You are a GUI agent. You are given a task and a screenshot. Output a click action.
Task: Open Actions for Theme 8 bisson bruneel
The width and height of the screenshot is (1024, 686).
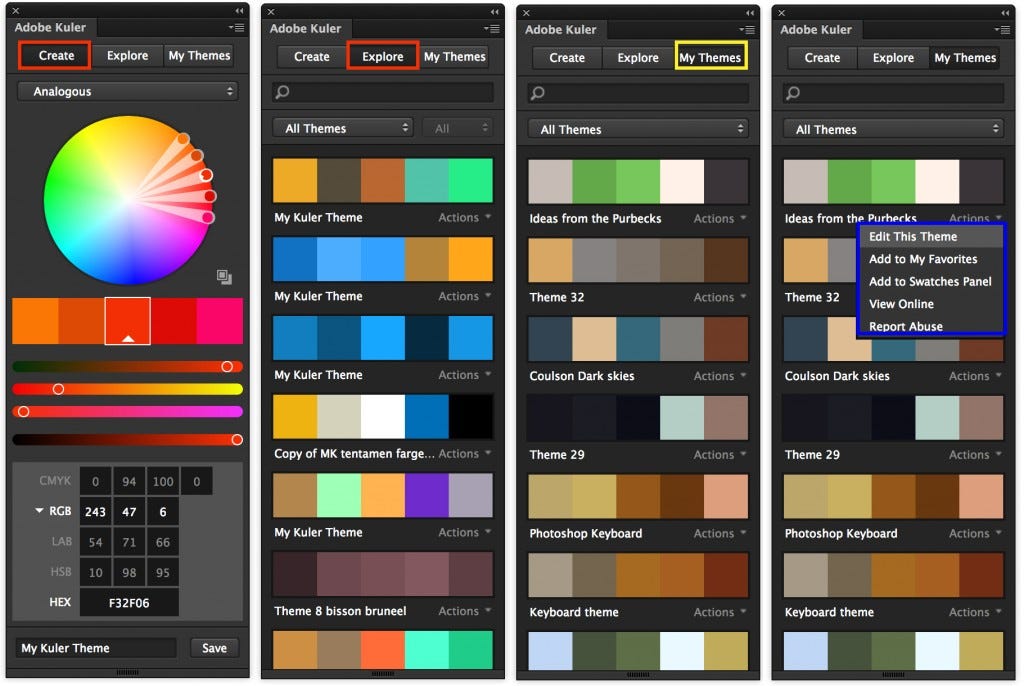[465, 611]
